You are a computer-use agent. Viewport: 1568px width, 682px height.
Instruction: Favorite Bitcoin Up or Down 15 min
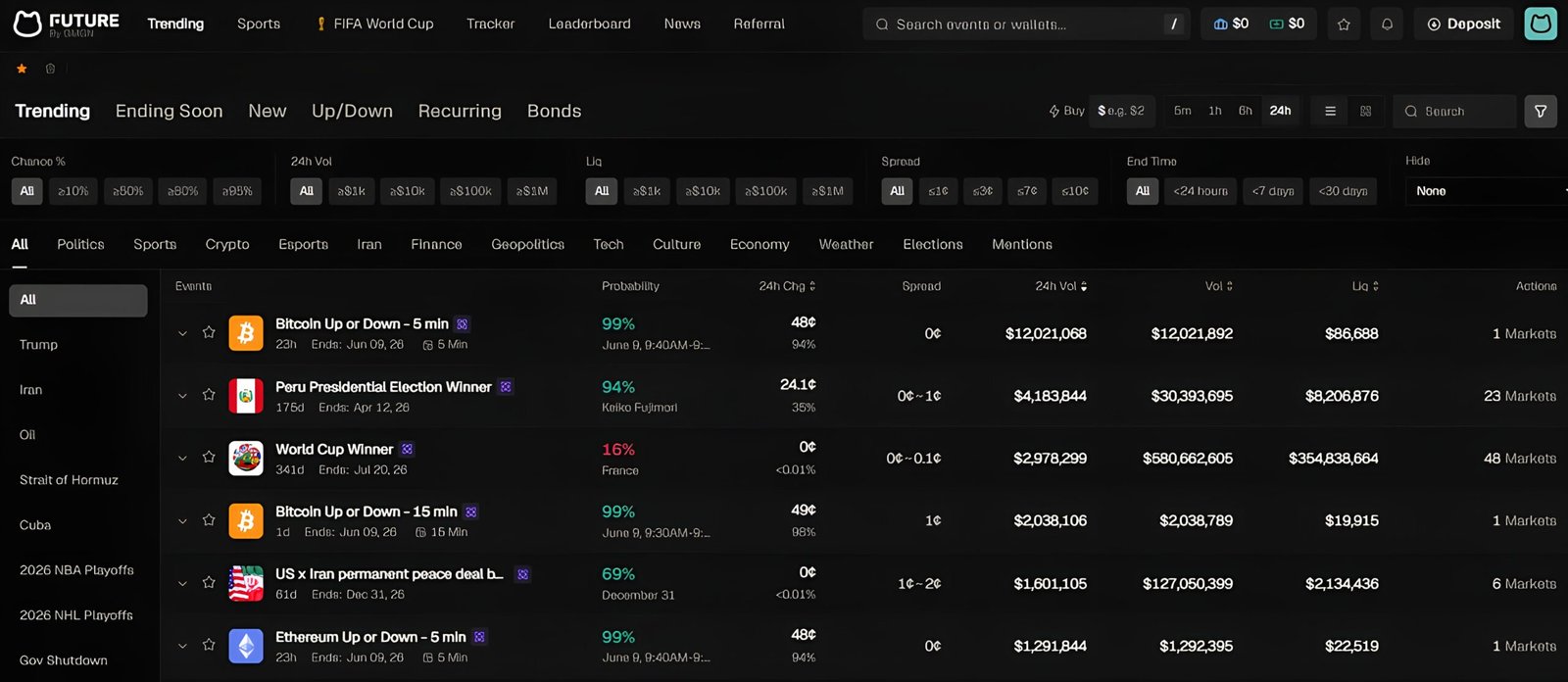click(x=209, y=520)
